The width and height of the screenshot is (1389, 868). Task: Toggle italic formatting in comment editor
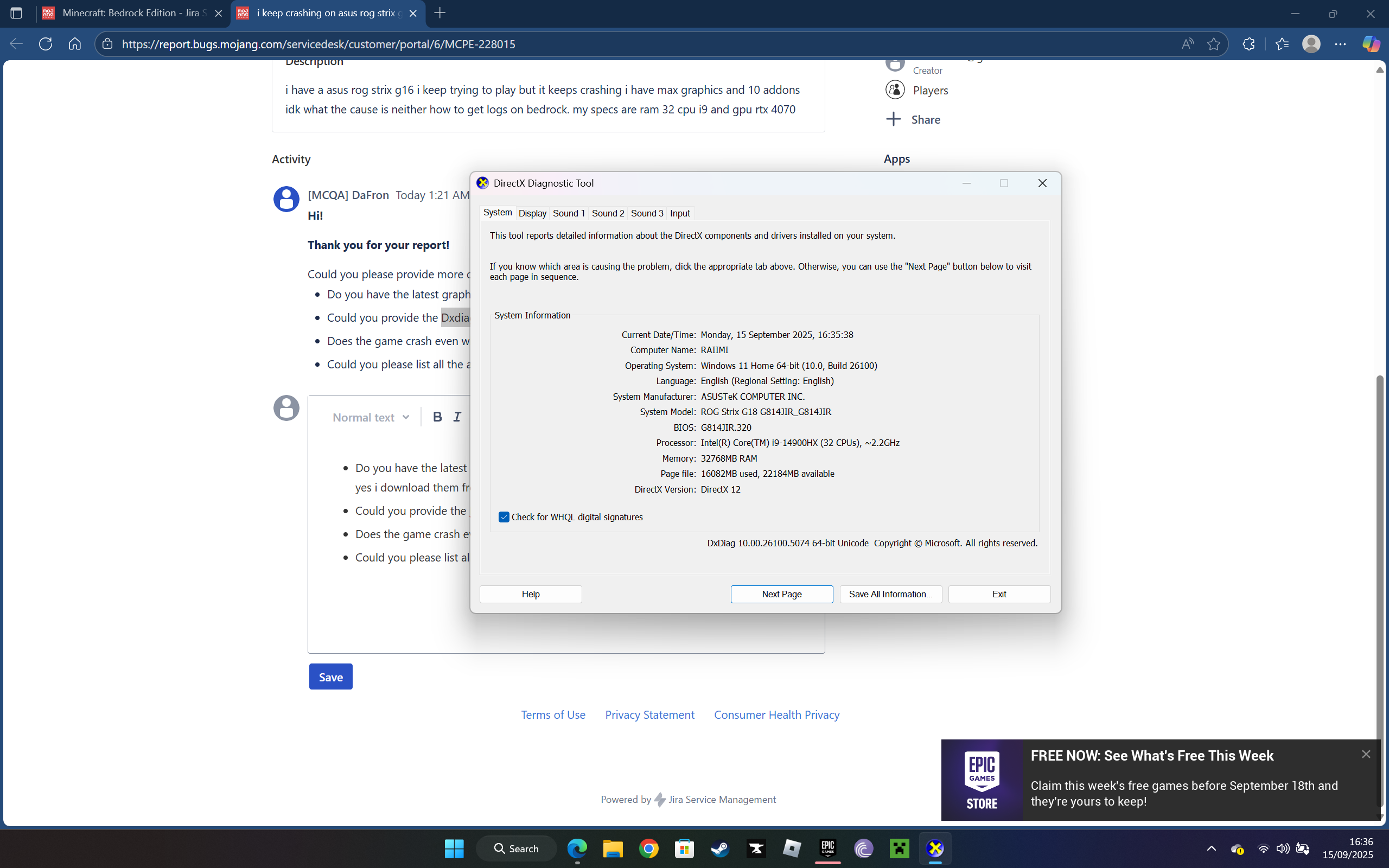[x=457, y=417]
